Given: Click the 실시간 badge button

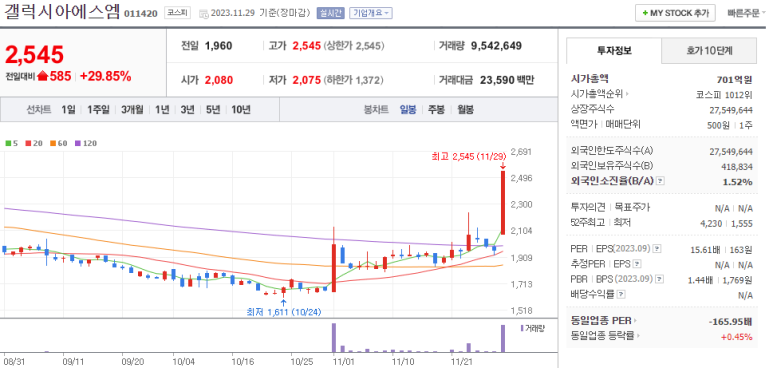Looking at the screenshot, I should [330, 13].
